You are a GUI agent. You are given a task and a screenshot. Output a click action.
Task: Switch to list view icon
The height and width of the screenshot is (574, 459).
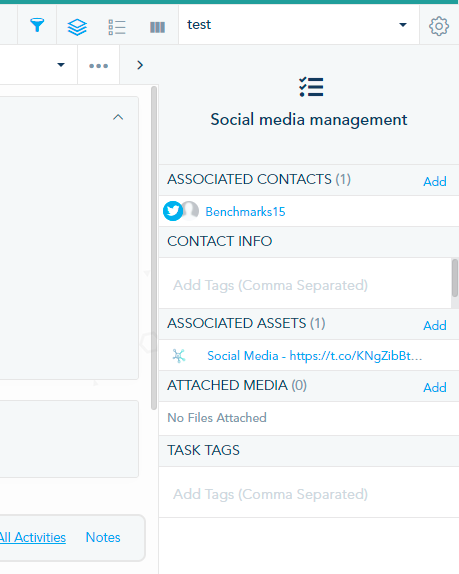coord(117,27)
